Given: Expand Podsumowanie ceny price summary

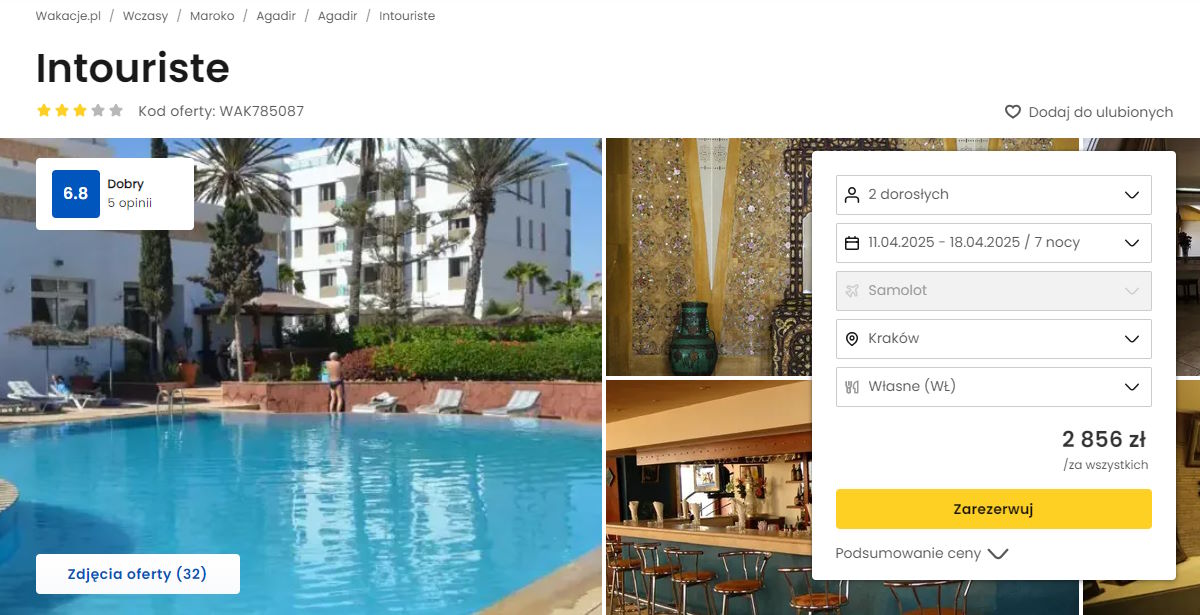Looking at the screenshot, I should pos(922,553).
